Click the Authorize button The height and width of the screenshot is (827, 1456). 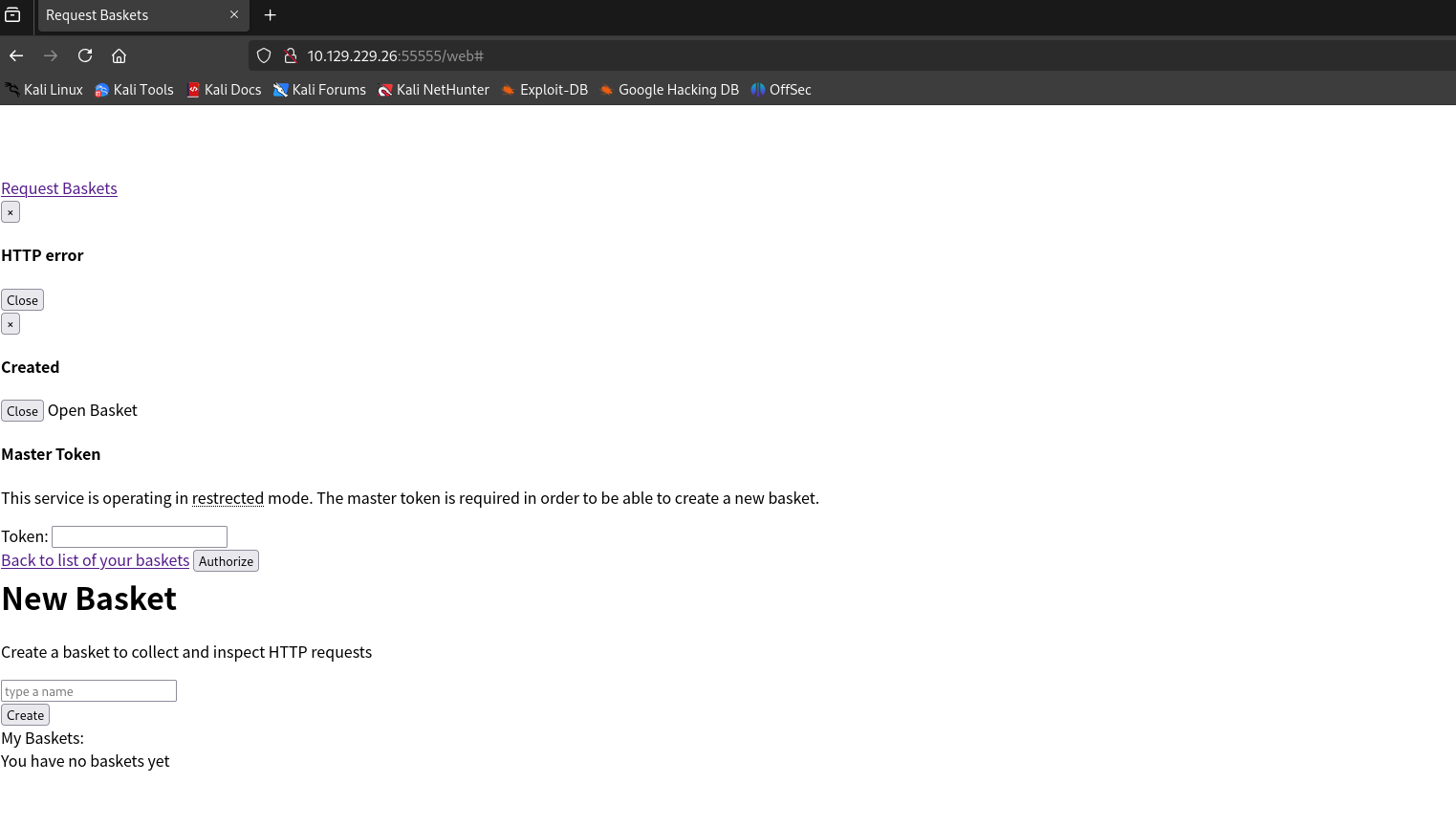[x=226, y=561]
